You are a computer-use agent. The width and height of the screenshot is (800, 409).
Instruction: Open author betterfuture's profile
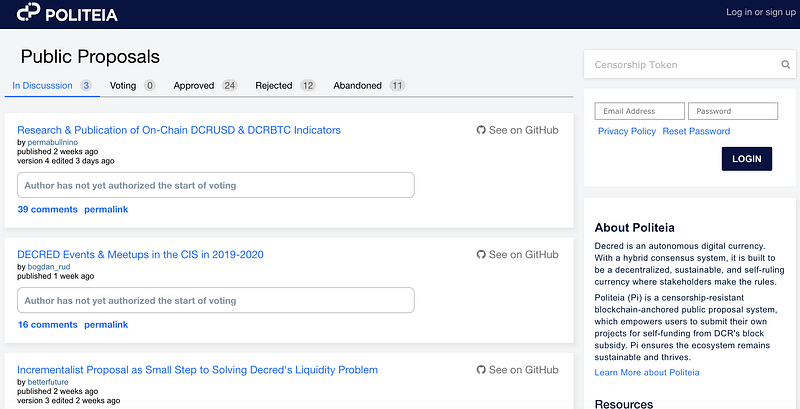tap(48, 382)
